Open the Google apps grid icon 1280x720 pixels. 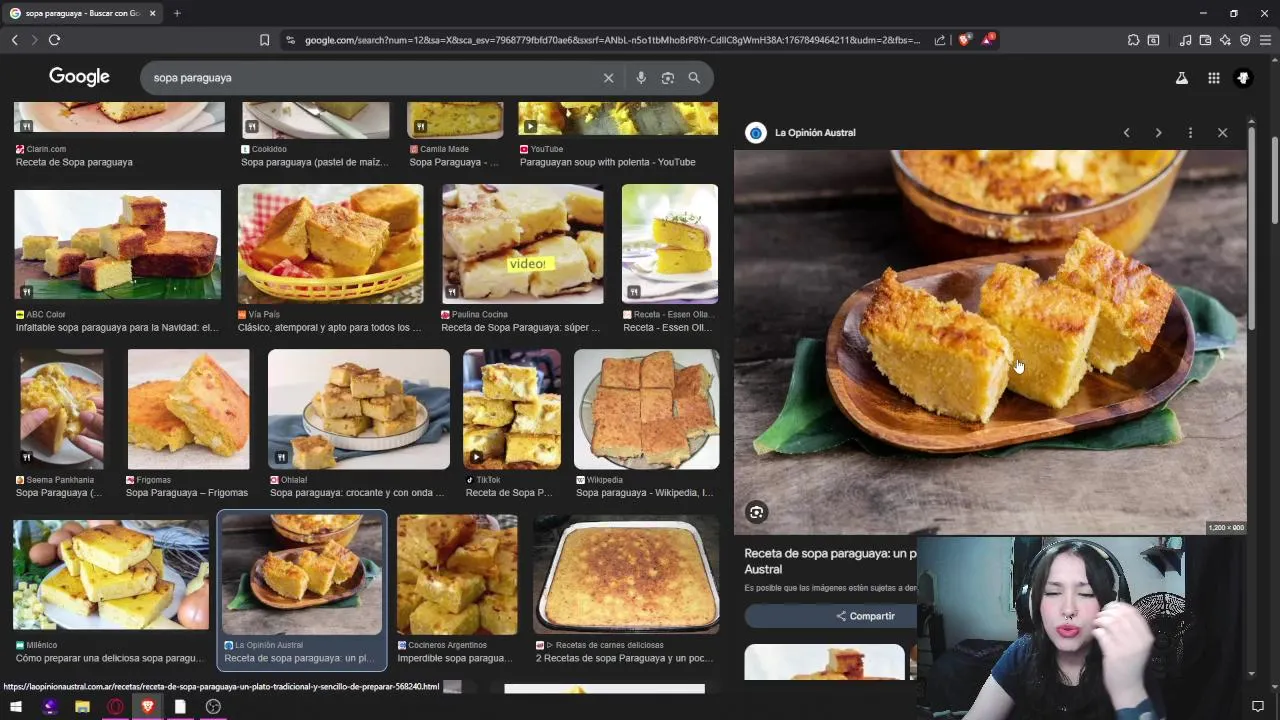point(1213,78)
